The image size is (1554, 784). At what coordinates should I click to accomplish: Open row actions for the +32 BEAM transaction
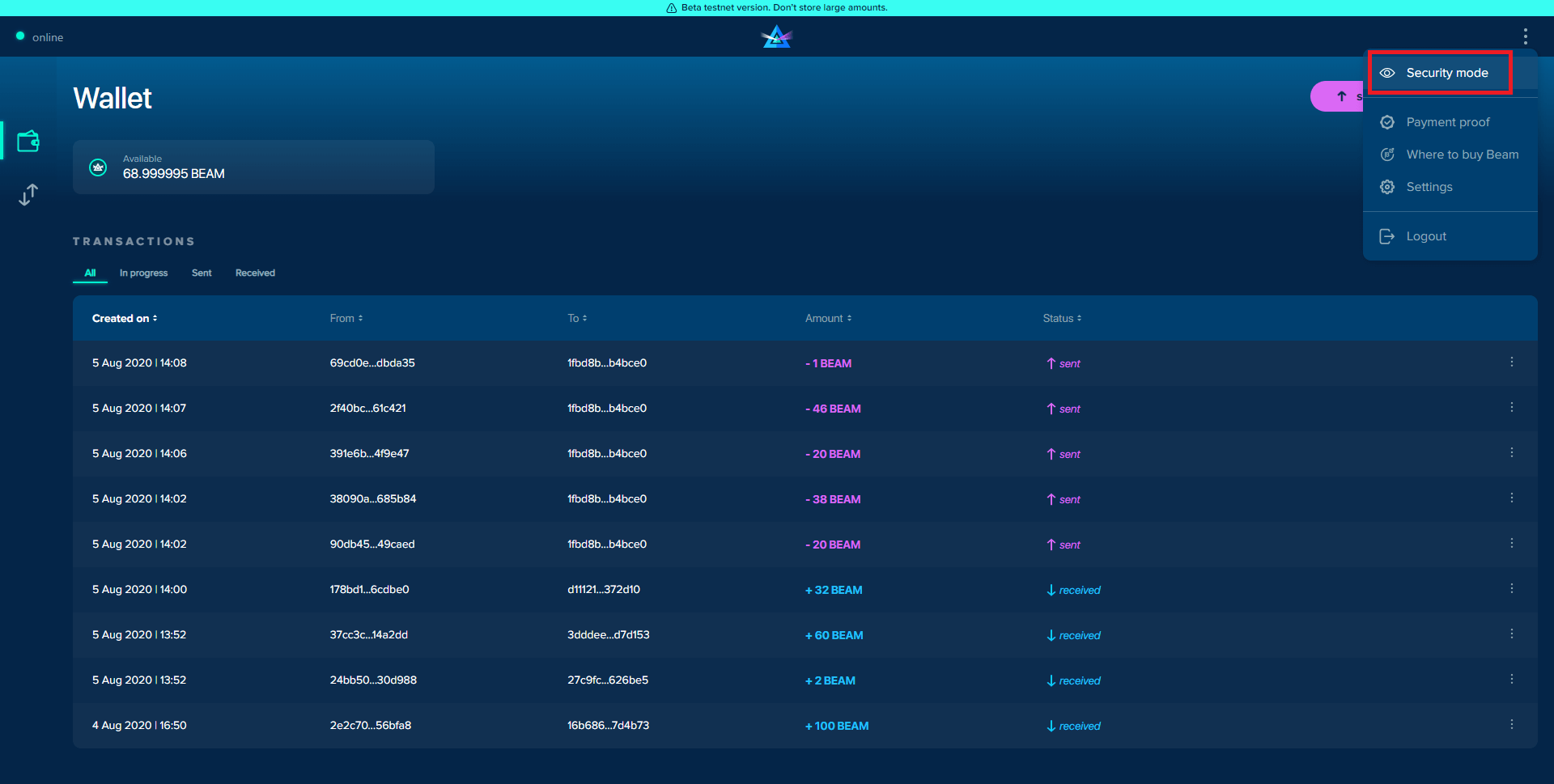[1511, 589]
